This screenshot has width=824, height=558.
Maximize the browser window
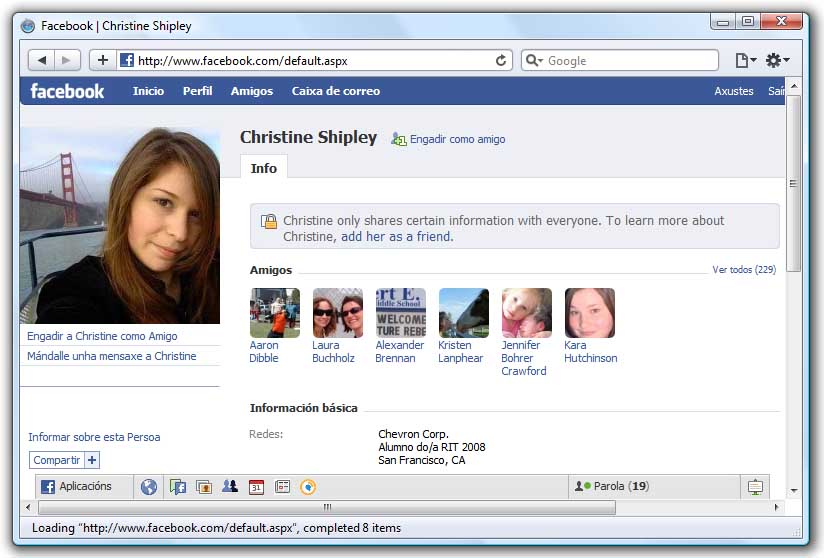point(748,22)
